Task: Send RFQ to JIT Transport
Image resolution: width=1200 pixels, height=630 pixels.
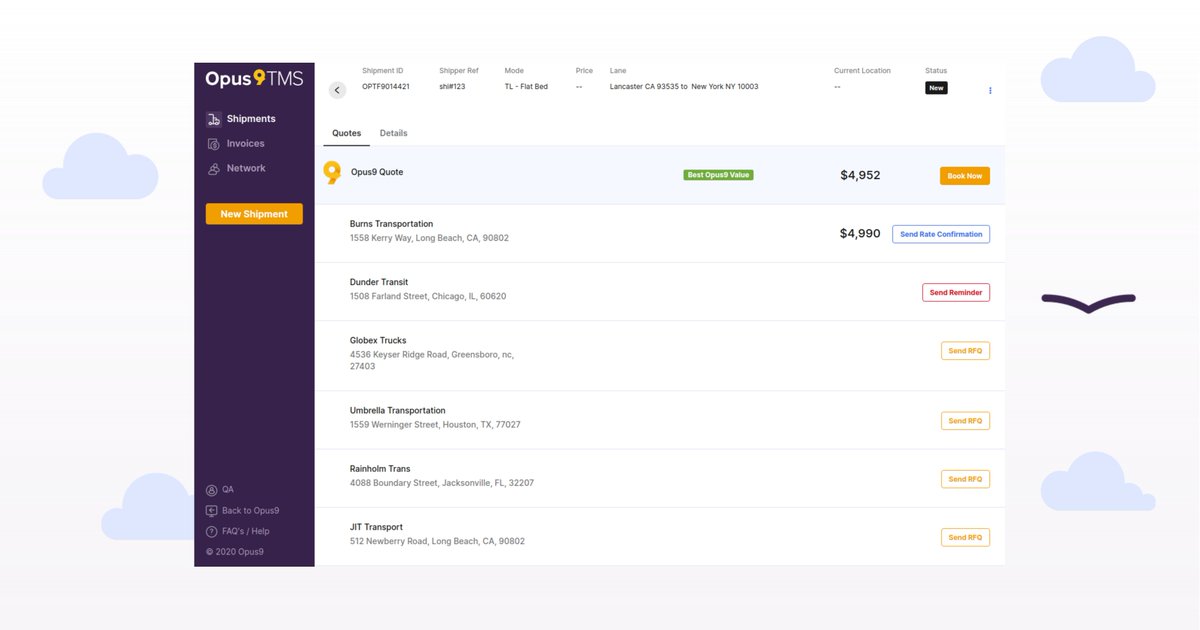Action: point(965,537)
